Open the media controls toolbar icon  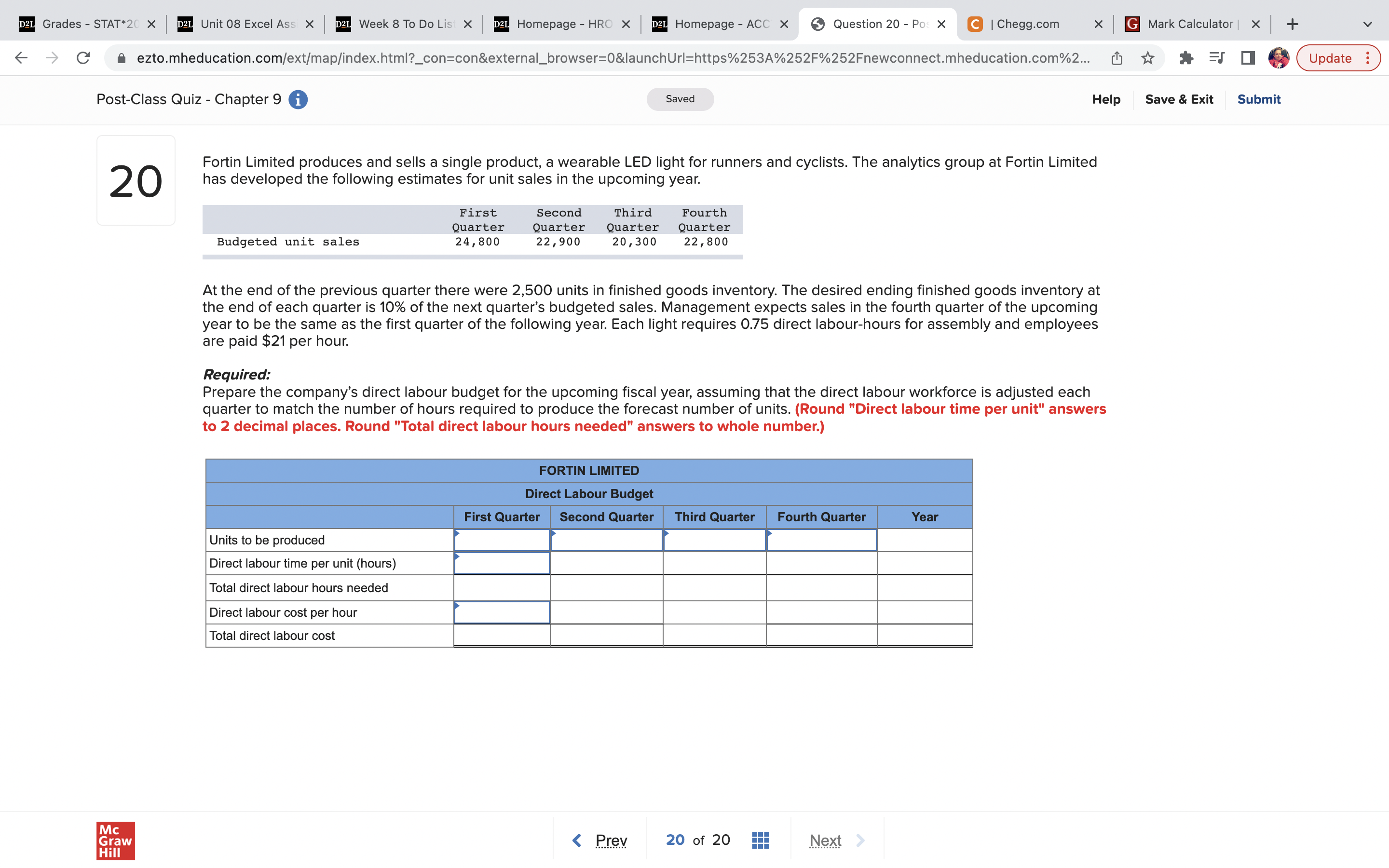[x=1217, y=57]
